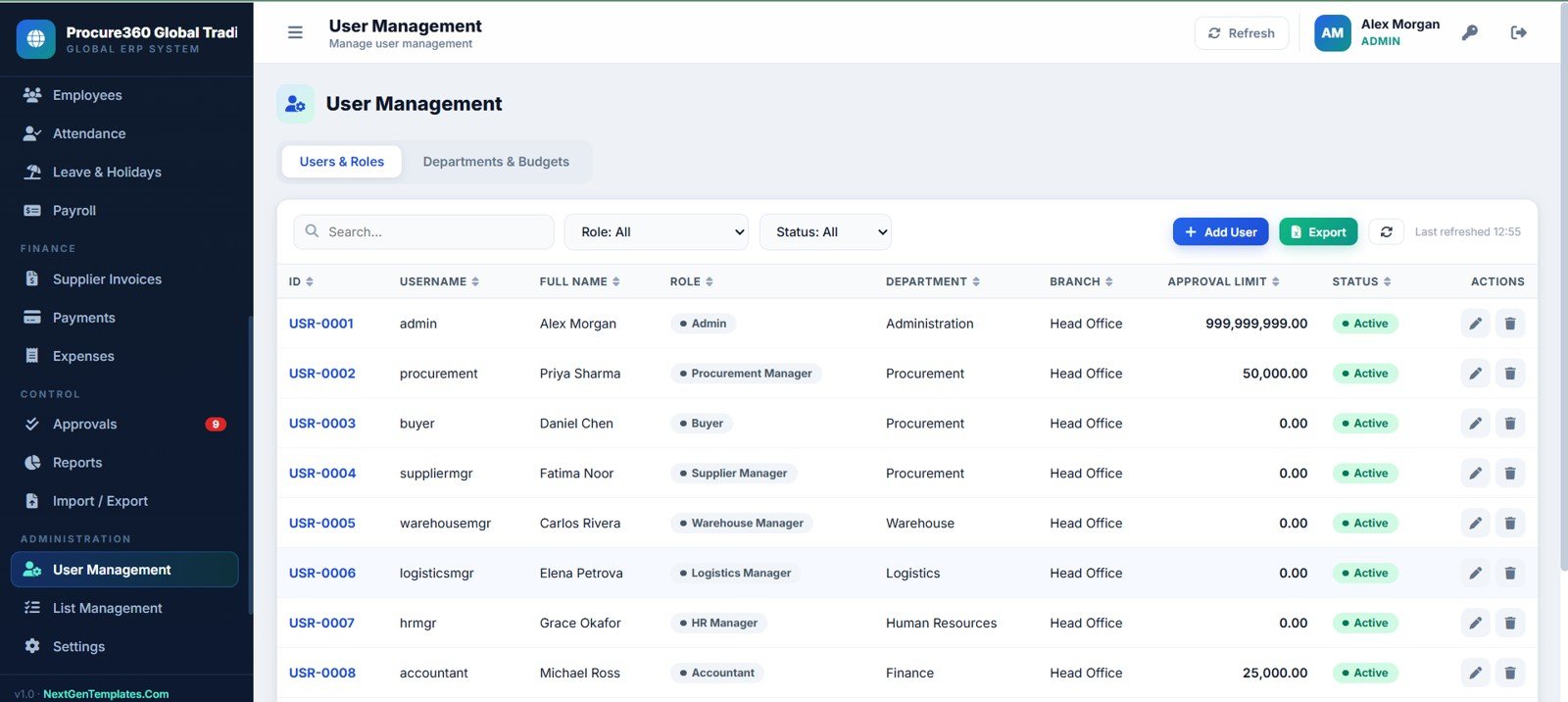Go to Expenses in the sidebar

coord(124,356)
